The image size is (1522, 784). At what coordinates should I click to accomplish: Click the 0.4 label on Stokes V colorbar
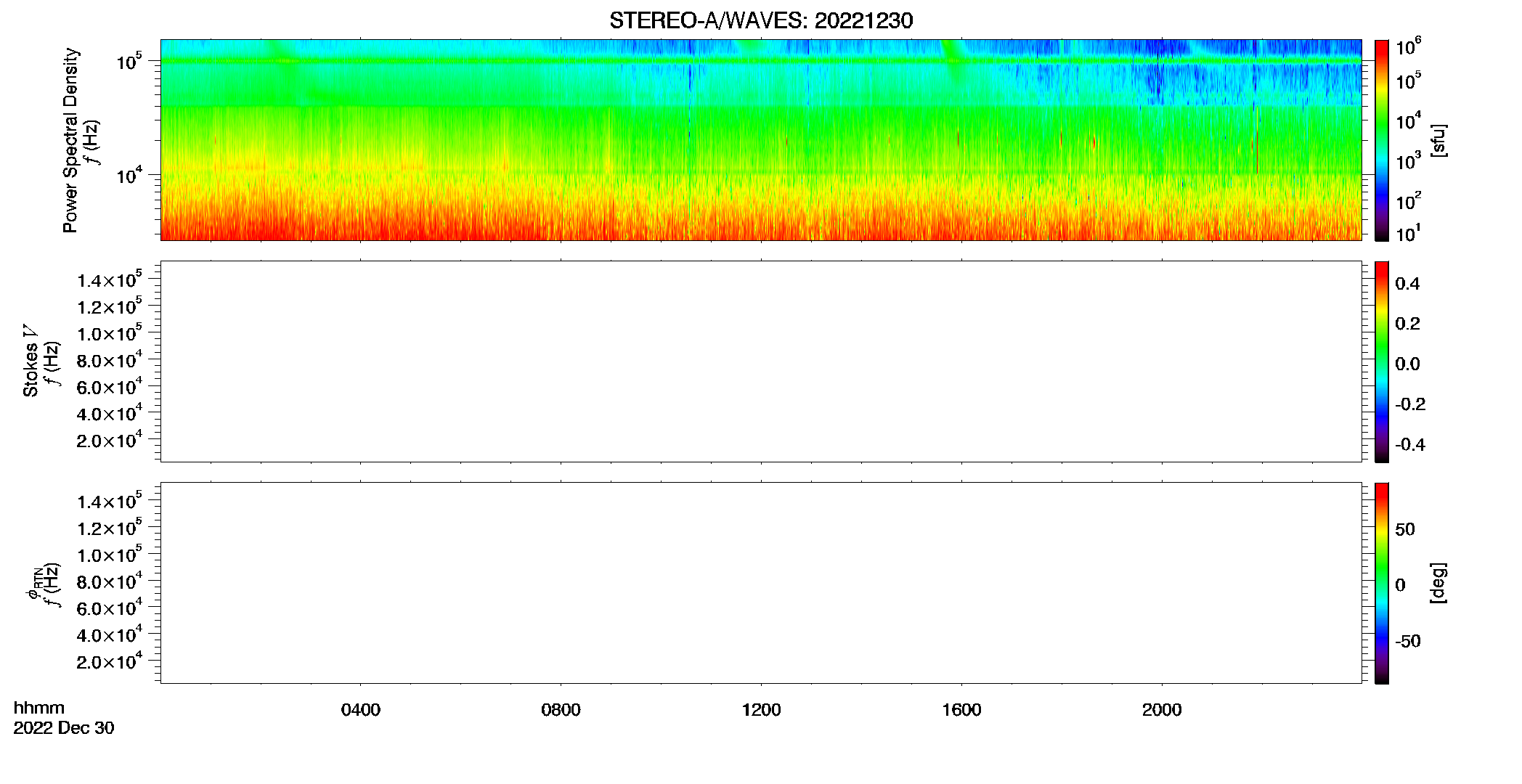[x=1407, y=284]
